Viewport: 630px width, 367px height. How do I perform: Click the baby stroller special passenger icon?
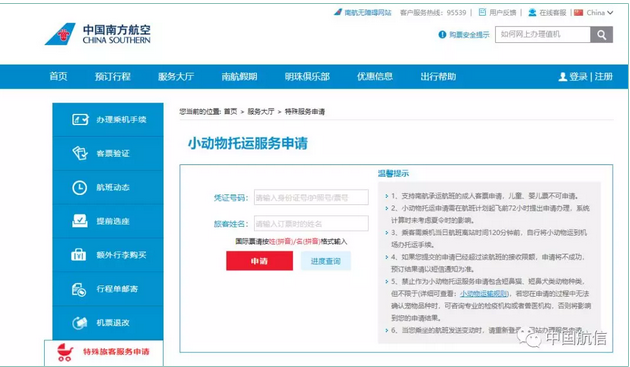point(65,352)
